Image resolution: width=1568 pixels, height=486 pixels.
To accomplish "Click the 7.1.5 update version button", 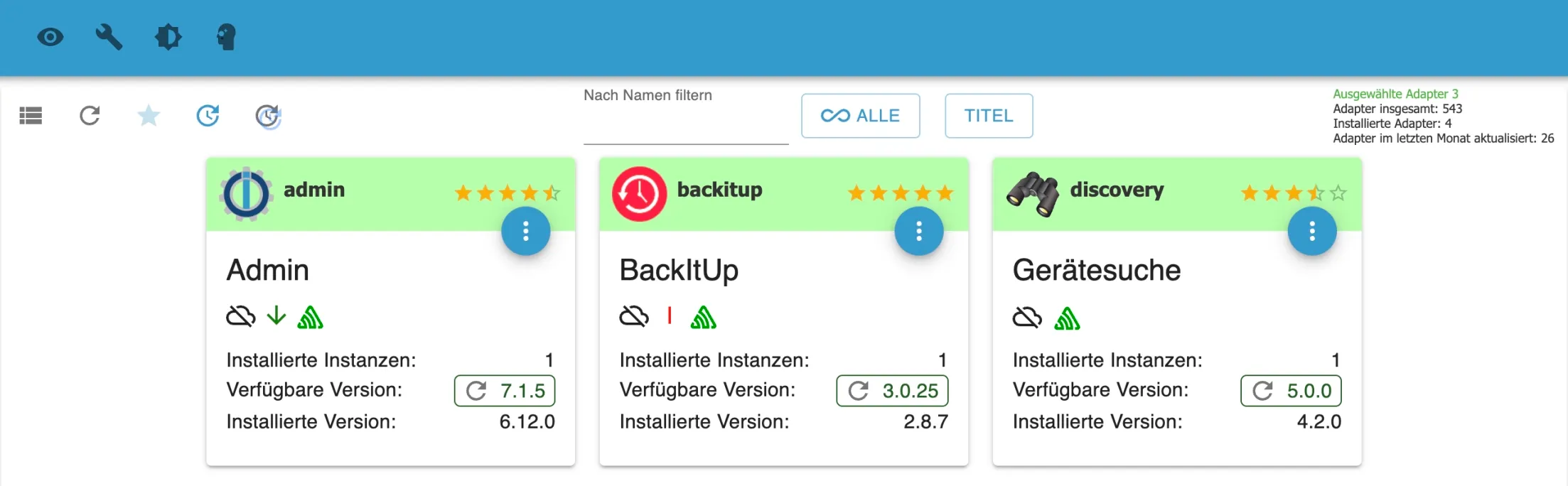I will (505, 391).
